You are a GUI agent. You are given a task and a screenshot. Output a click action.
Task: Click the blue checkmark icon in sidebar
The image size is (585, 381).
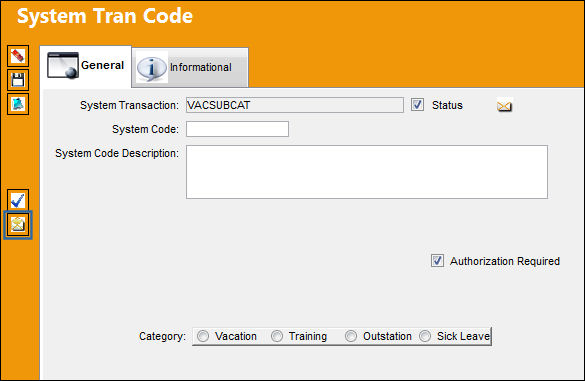pos(18,200)
